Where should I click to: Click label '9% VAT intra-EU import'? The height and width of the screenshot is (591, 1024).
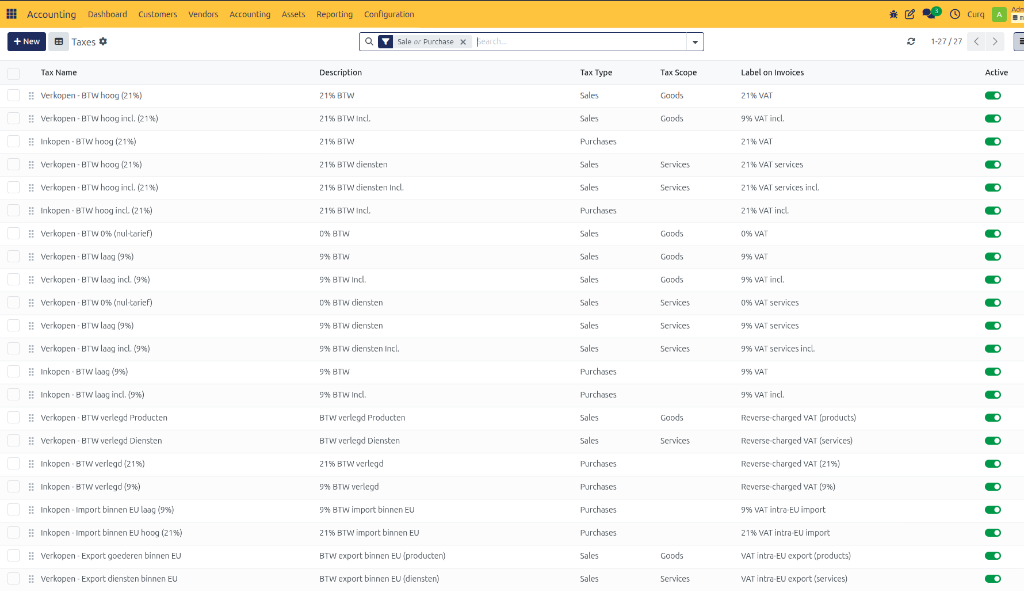pos(783,510)
